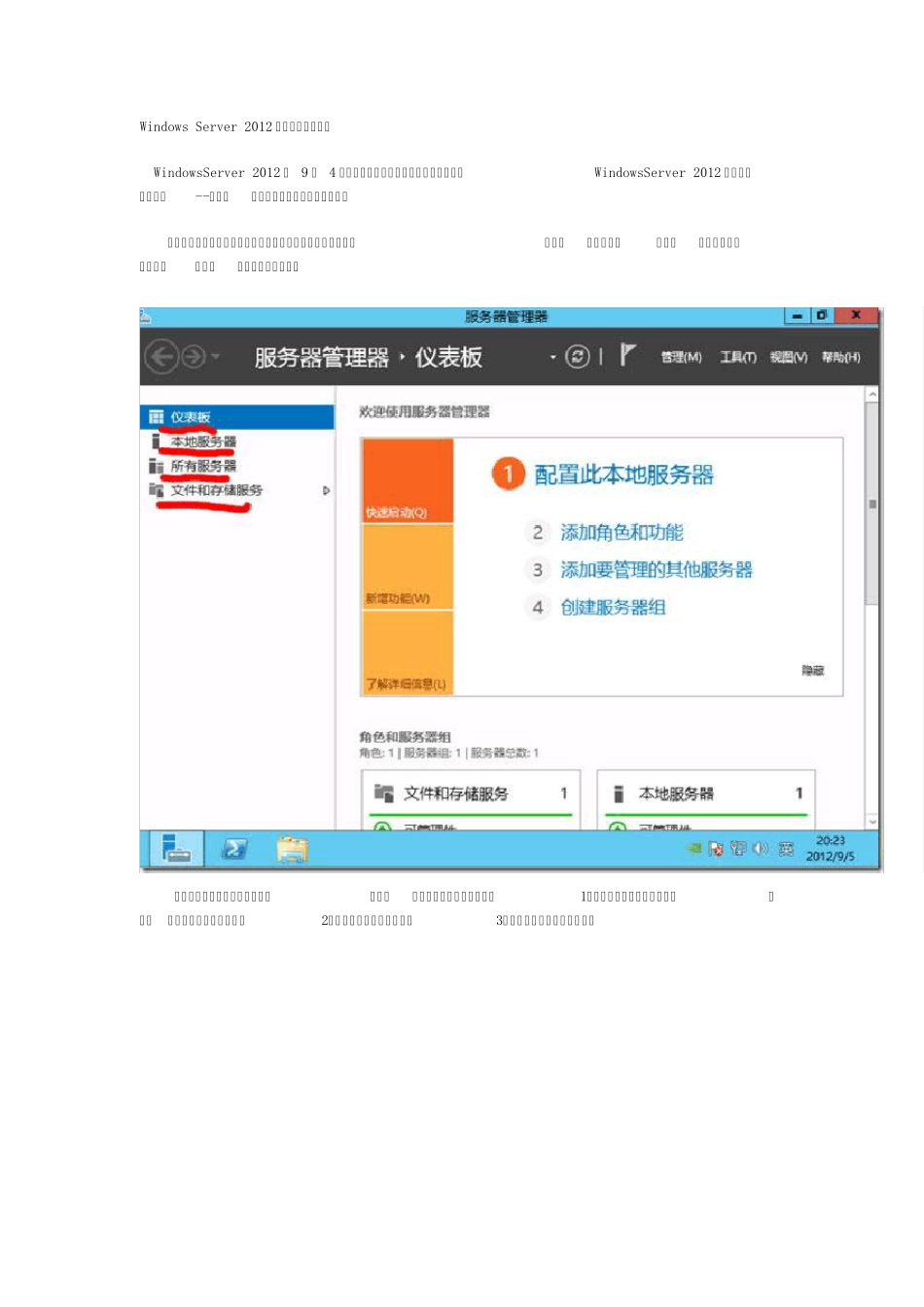The height and width of the screenshot is (1307, 924).
Task: Click scrollbar down arrow in dashboard
Action: 872,822
